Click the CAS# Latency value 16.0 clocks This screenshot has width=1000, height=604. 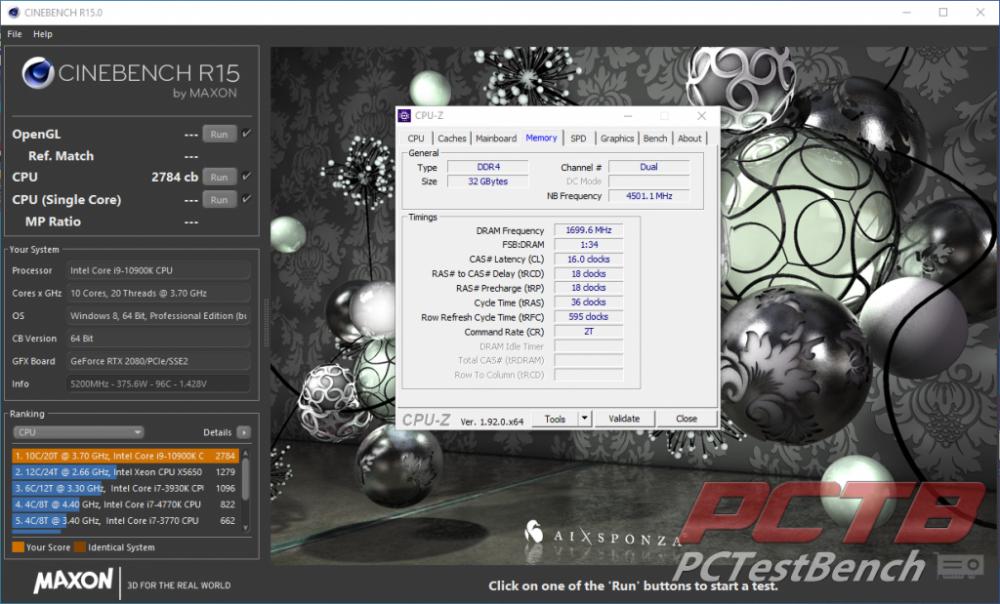click(x=588, y=259)
